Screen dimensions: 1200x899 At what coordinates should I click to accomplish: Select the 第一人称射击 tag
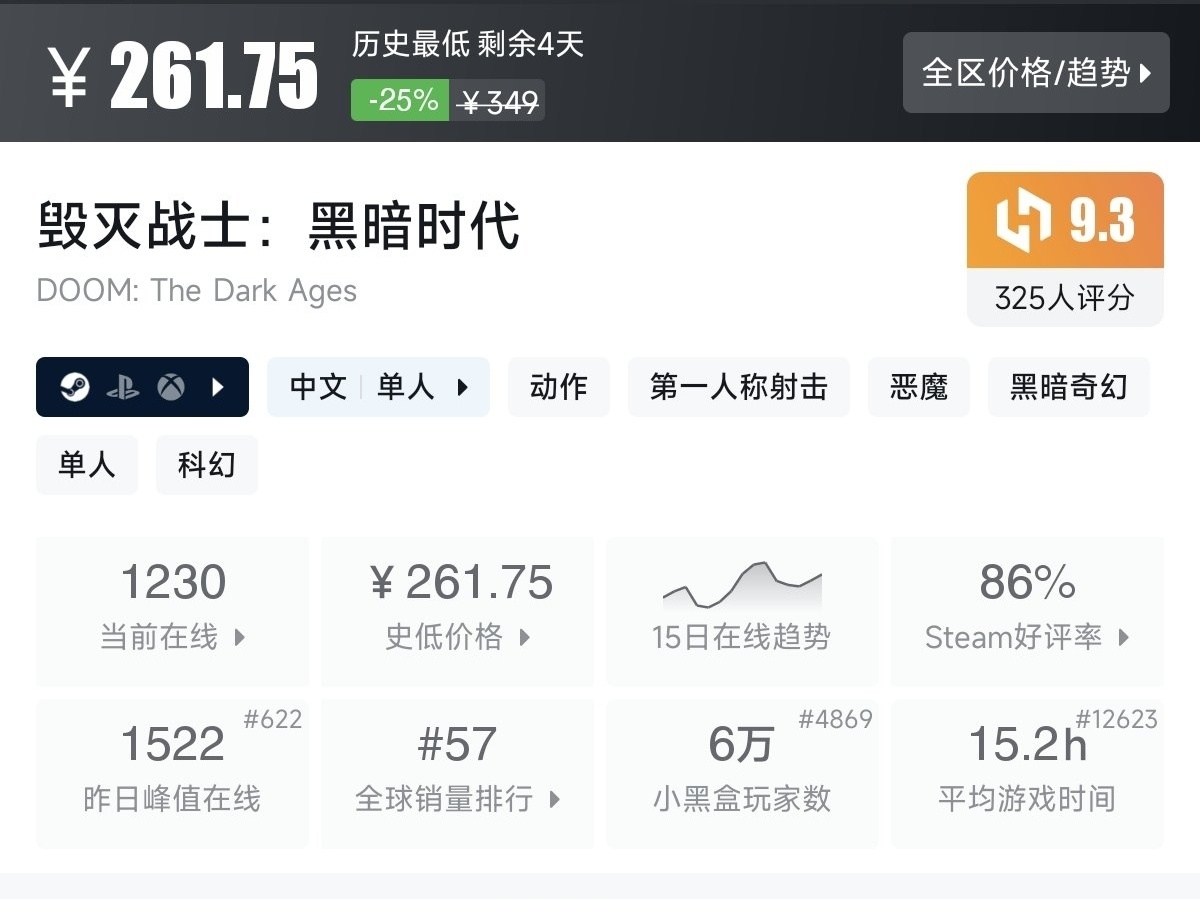tap(738, 387)
